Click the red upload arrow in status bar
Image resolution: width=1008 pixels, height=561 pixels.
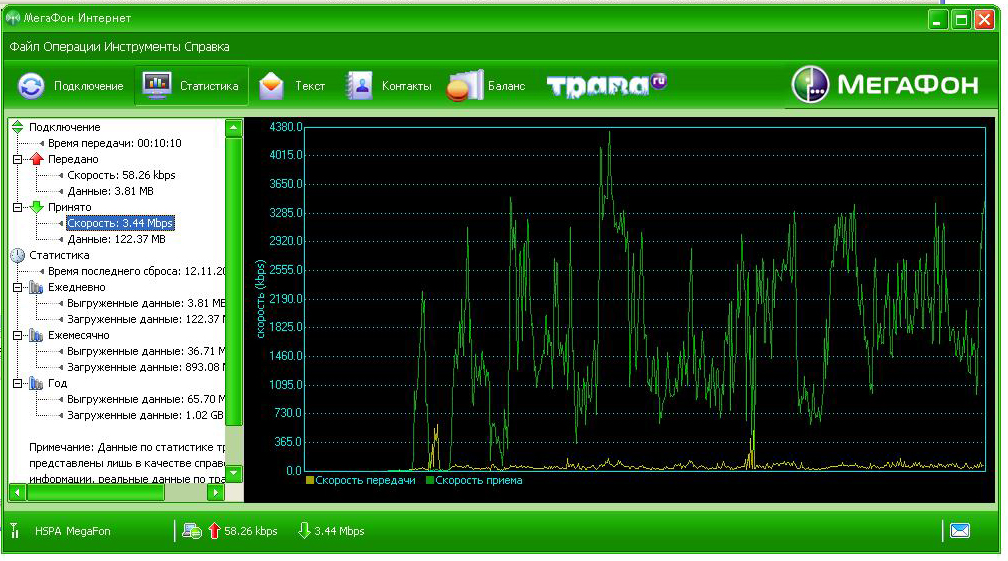pos(214,531)
